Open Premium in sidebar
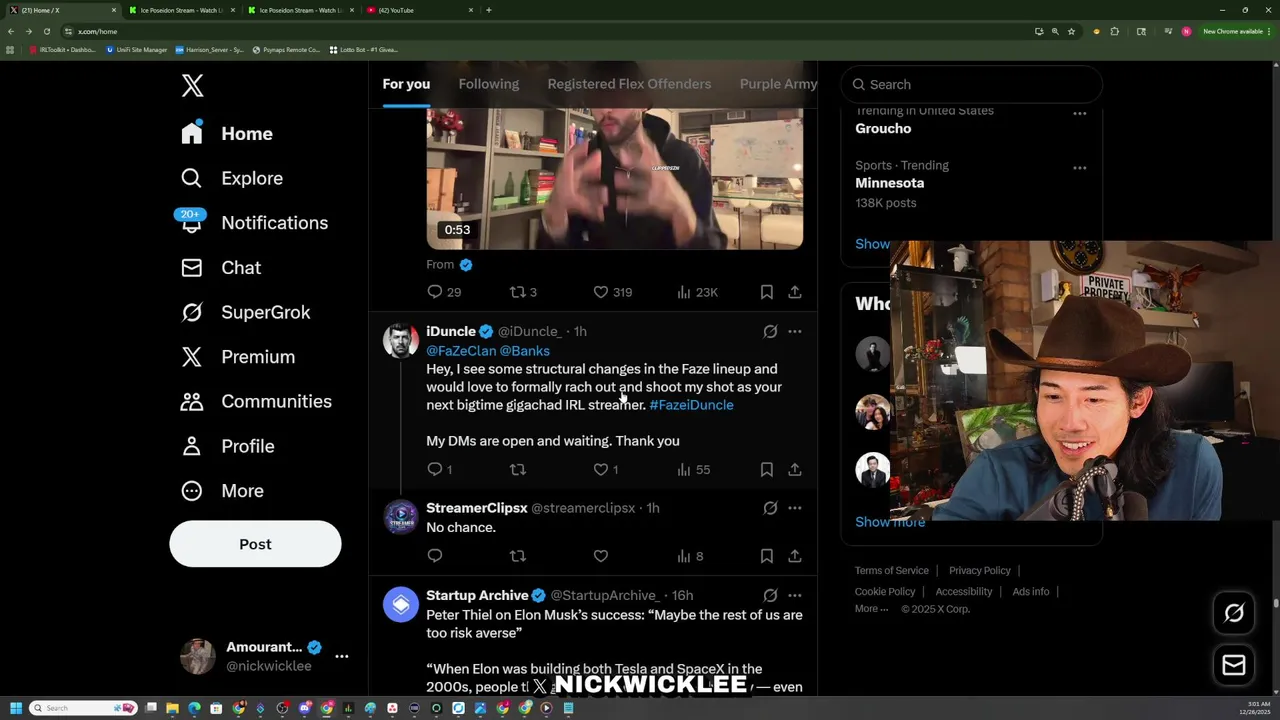The height and width of the screenshot is (720, 1280). (237, 356)
